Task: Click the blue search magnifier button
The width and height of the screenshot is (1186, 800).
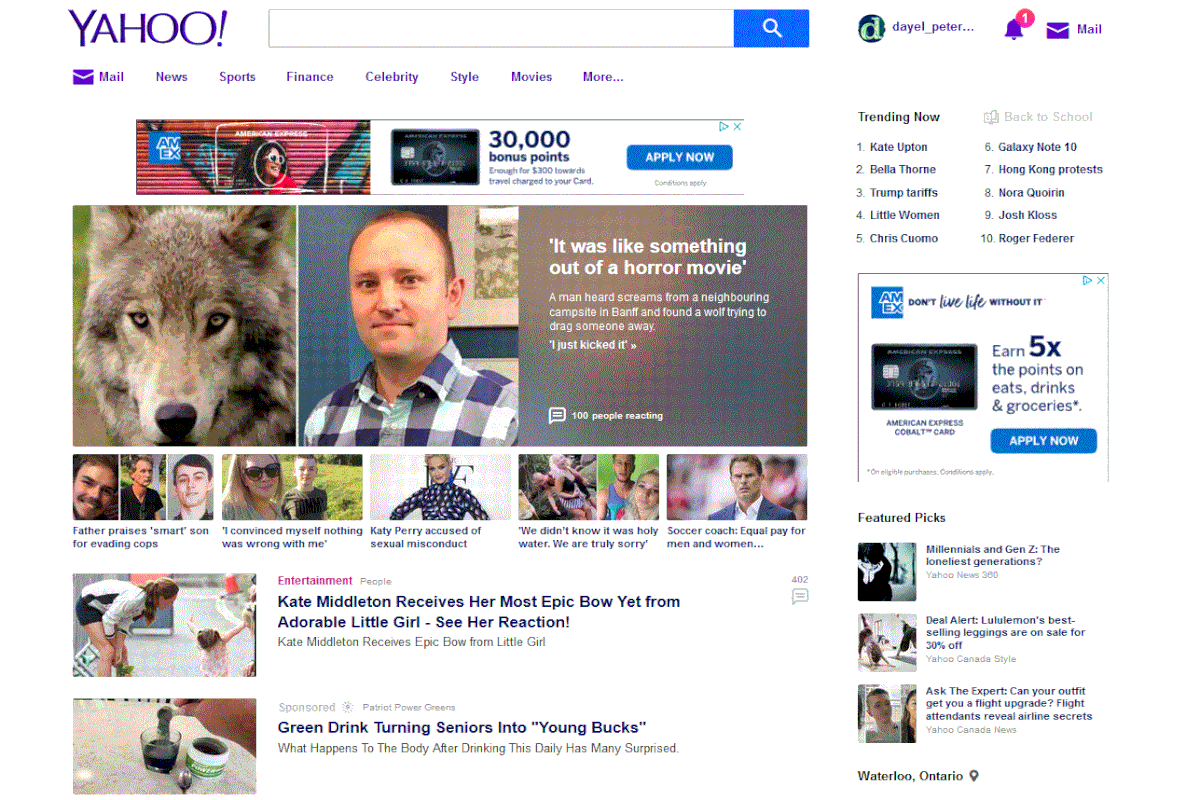Action: pos(771,29)
